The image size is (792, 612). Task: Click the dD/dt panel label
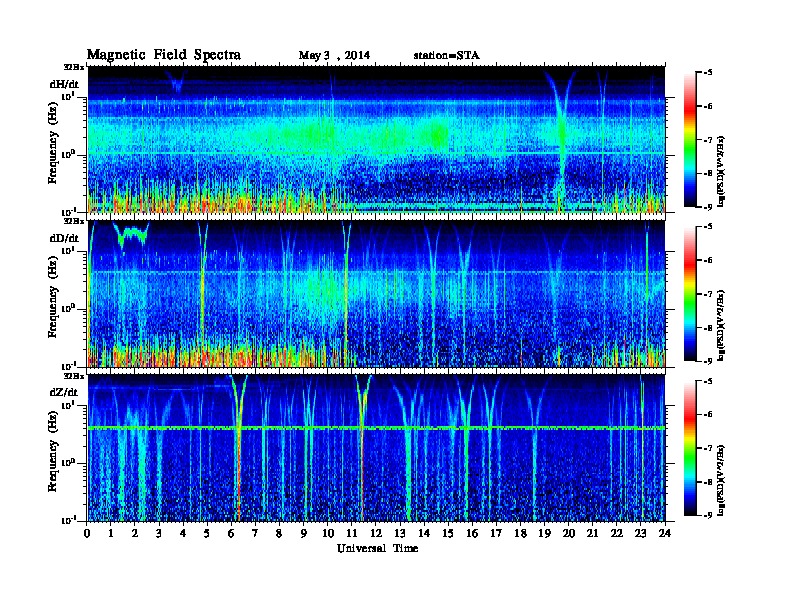64,238
